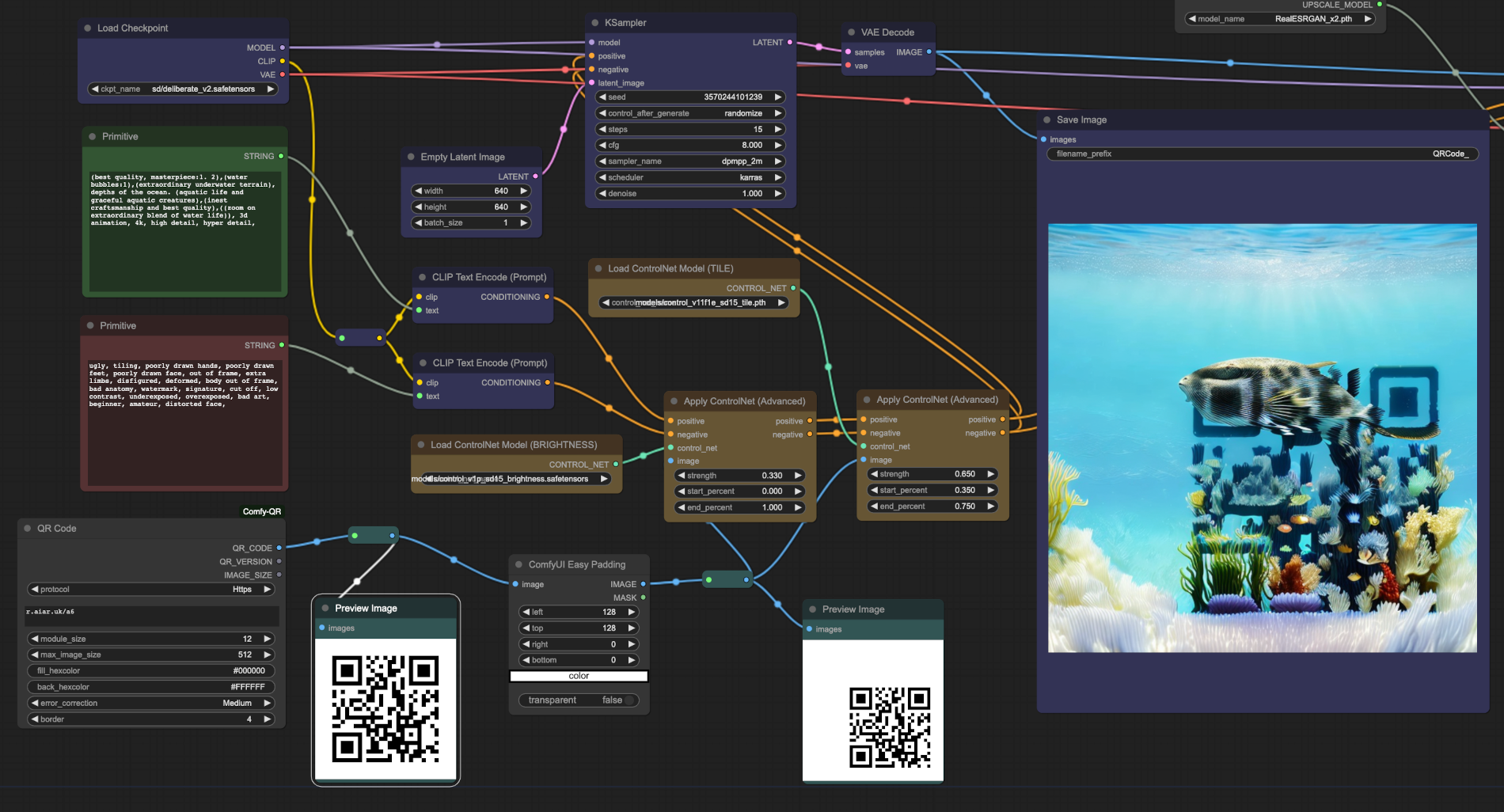Increase Empty Latent width with right arrow

pos(523,191)
